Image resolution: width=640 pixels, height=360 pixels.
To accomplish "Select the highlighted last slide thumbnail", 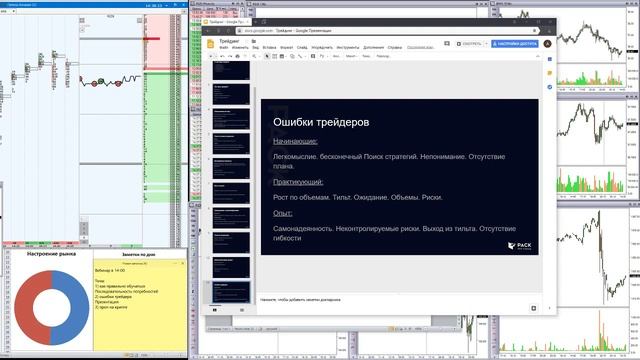I will (231, 292).
